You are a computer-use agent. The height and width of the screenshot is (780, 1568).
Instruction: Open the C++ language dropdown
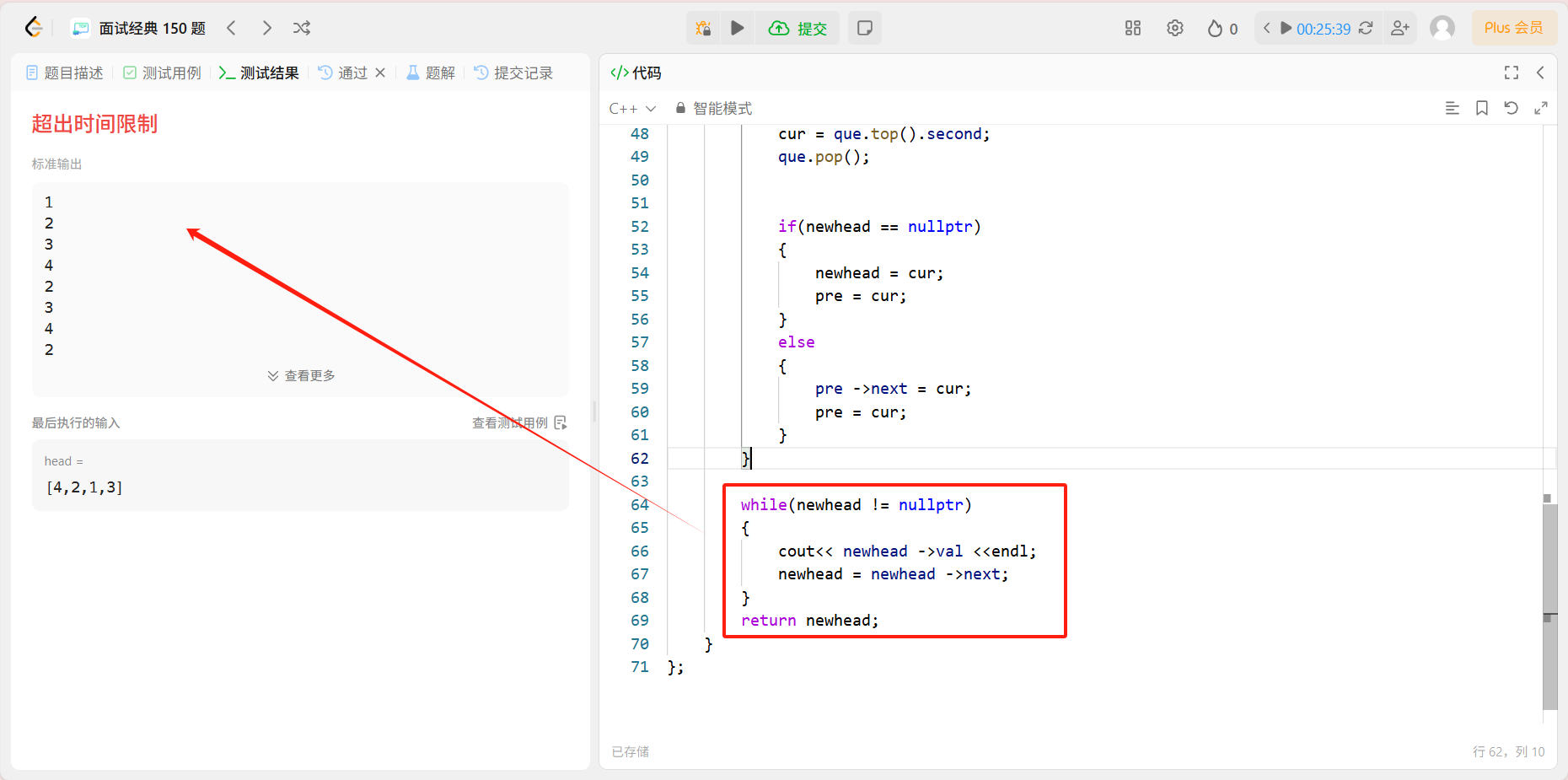632,108
